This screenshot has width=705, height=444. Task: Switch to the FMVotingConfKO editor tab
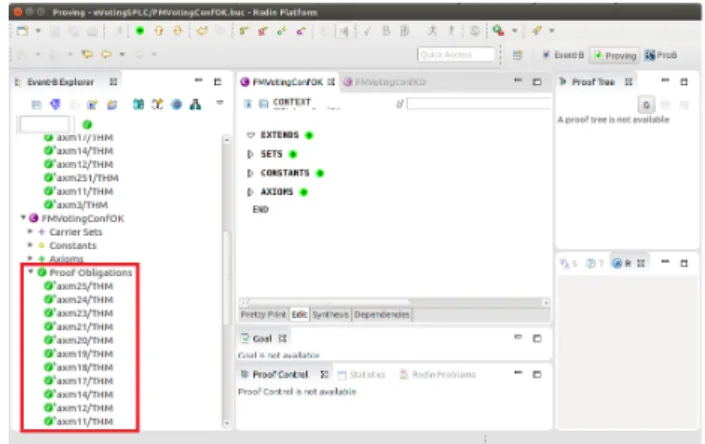coord(385,82)
